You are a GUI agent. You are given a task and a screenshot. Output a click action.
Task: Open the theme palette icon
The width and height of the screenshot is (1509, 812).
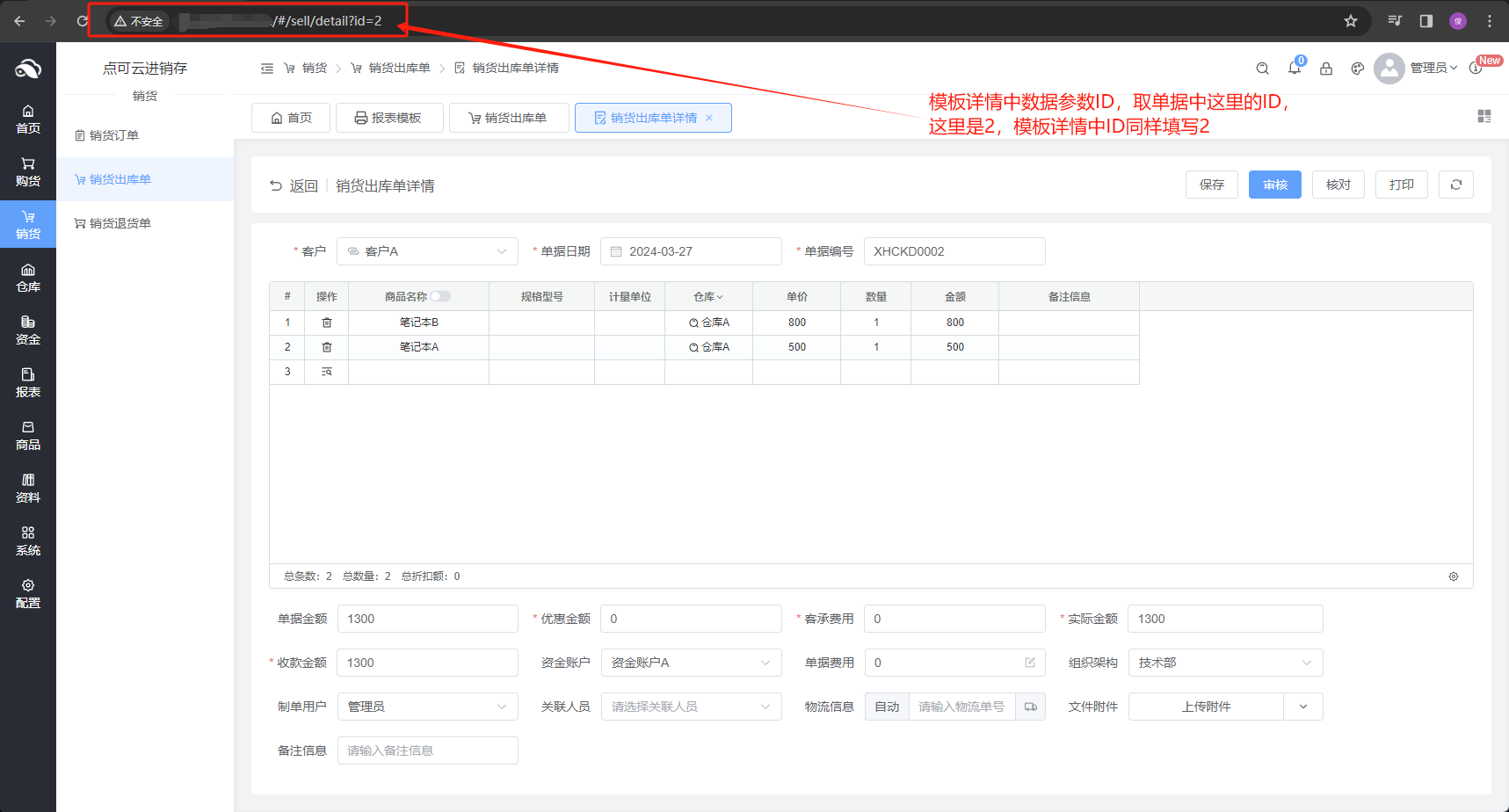click(1358, 68)
